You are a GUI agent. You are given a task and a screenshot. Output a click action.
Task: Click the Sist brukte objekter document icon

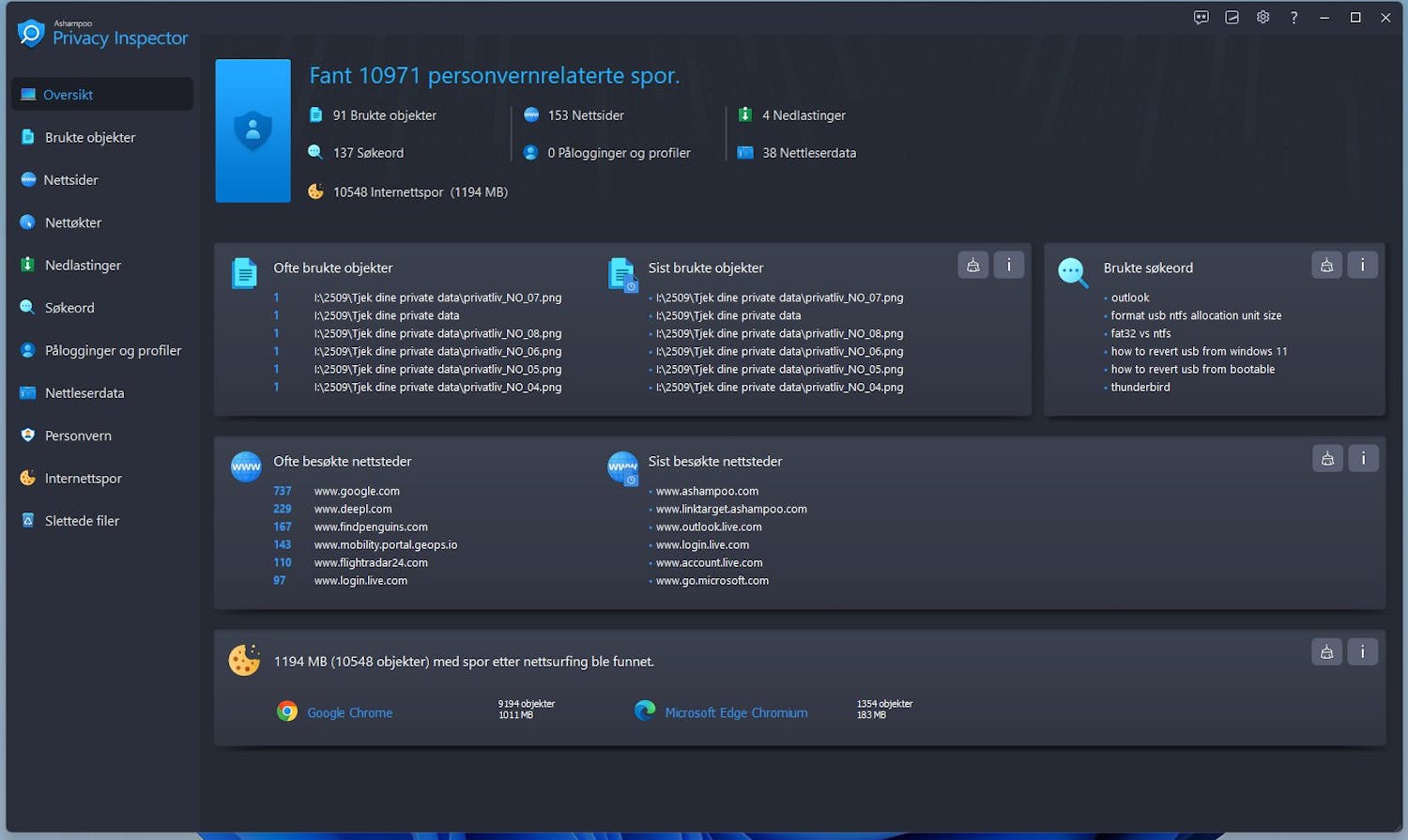click(621, 274)
